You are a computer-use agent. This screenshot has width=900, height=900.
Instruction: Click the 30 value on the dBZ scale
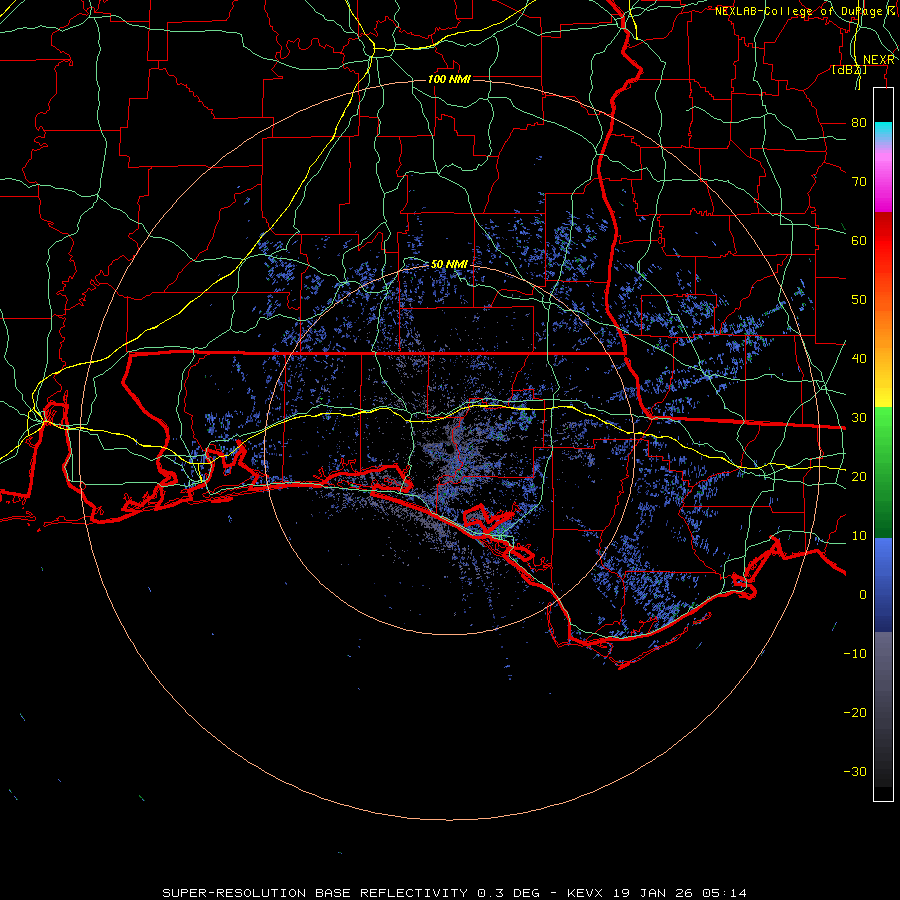(859, 418)
